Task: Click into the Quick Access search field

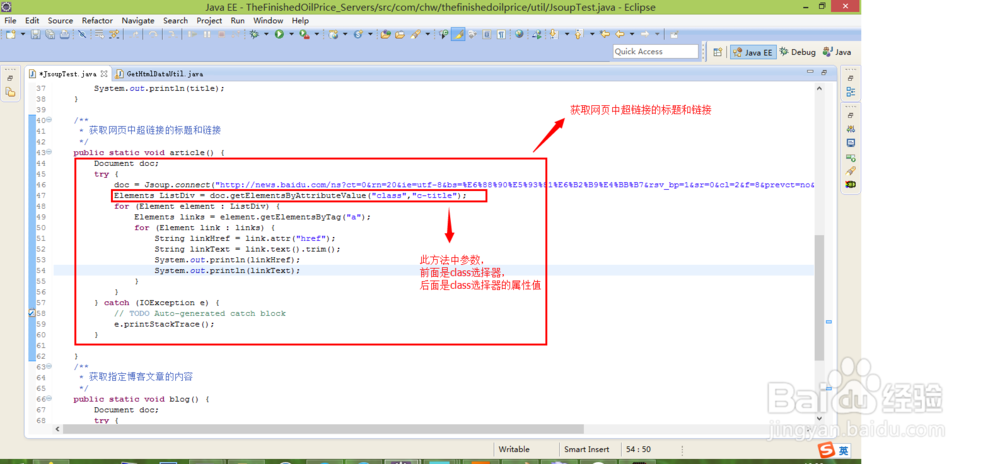Action: [656, 52]
